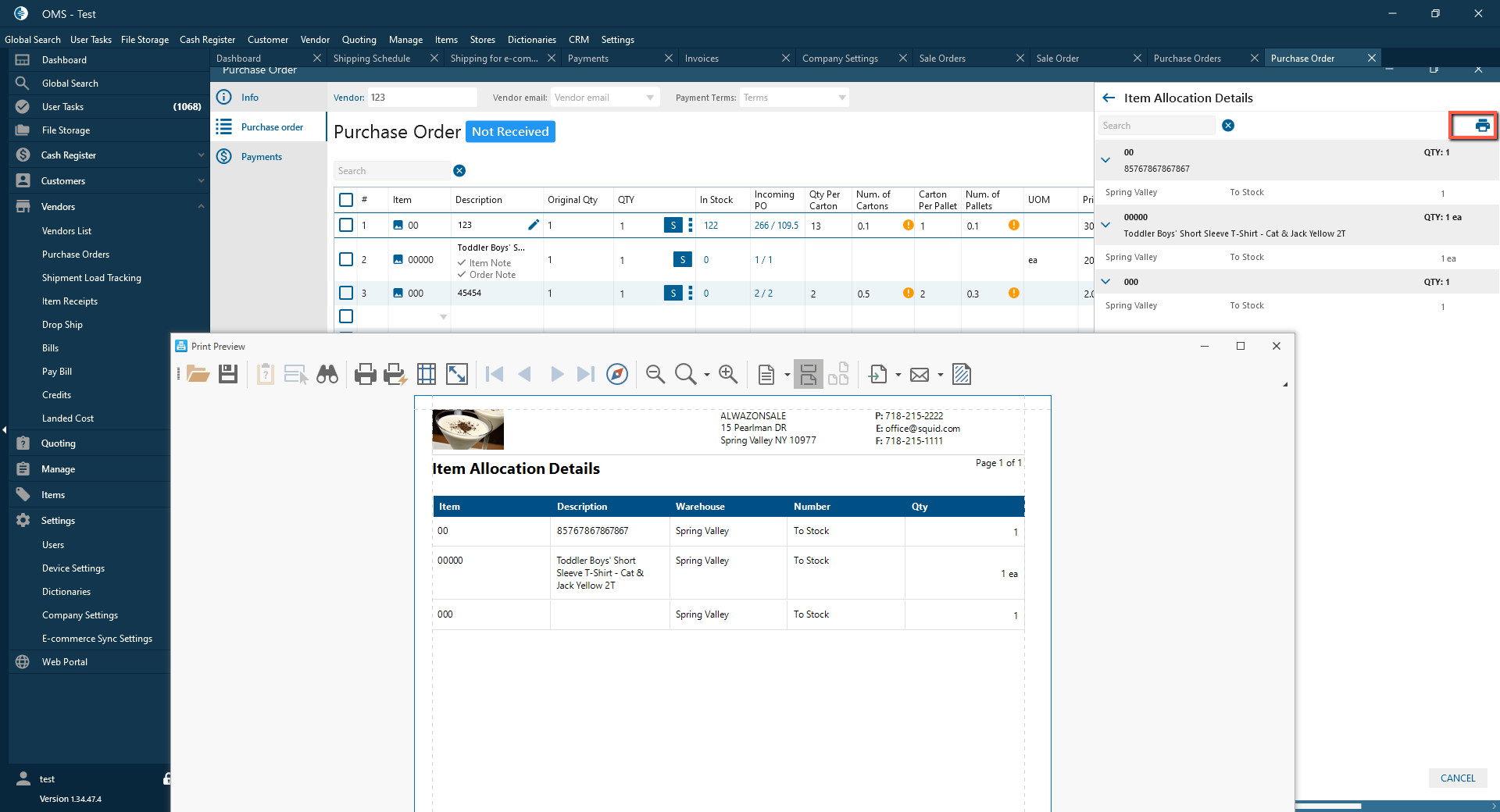Click the binoculars Find icon in Print Preview

tap(327, 375)
